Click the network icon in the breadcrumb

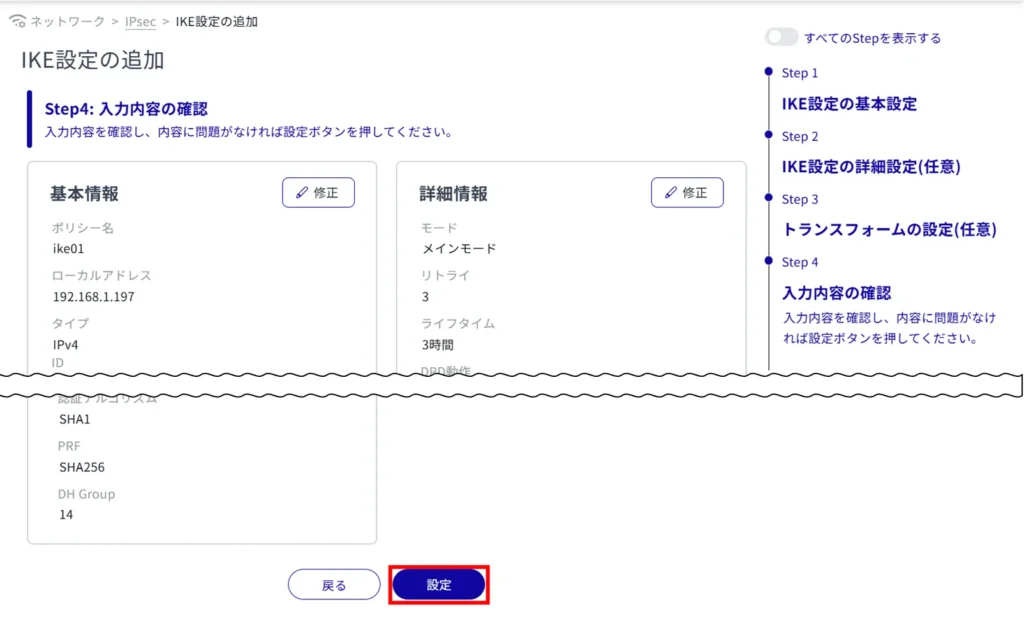pos(17,22)
